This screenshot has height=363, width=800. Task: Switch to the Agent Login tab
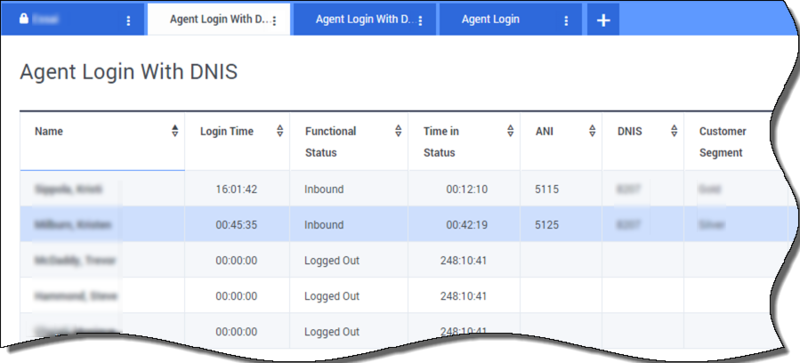tap(490, 19)
